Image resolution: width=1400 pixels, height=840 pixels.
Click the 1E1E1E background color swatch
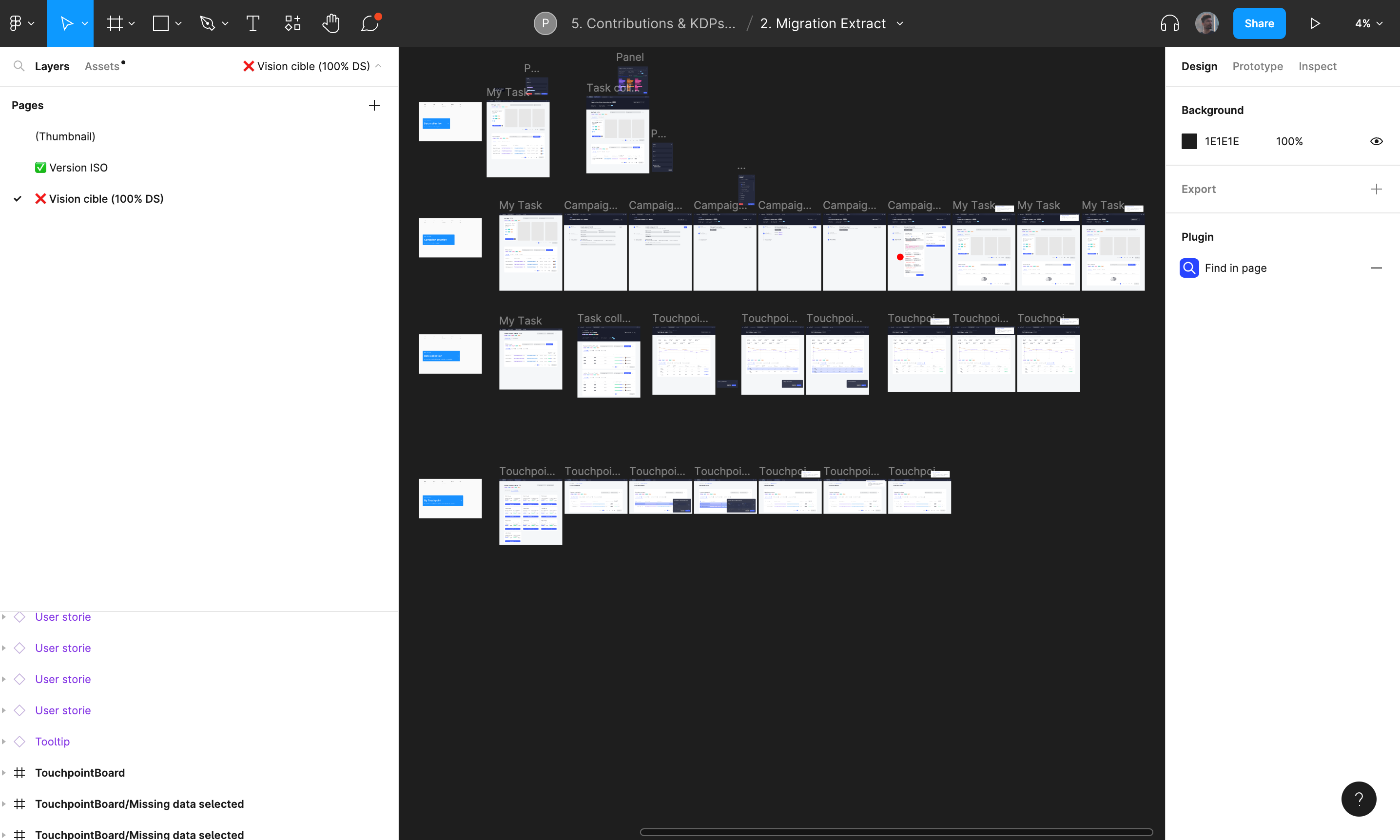(x=1189, y=141)
